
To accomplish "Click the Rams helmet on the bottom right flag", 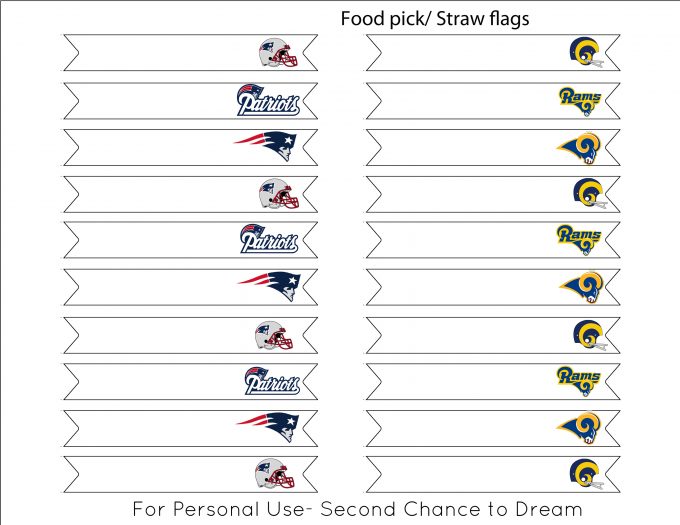I will [x=586, y=474].
